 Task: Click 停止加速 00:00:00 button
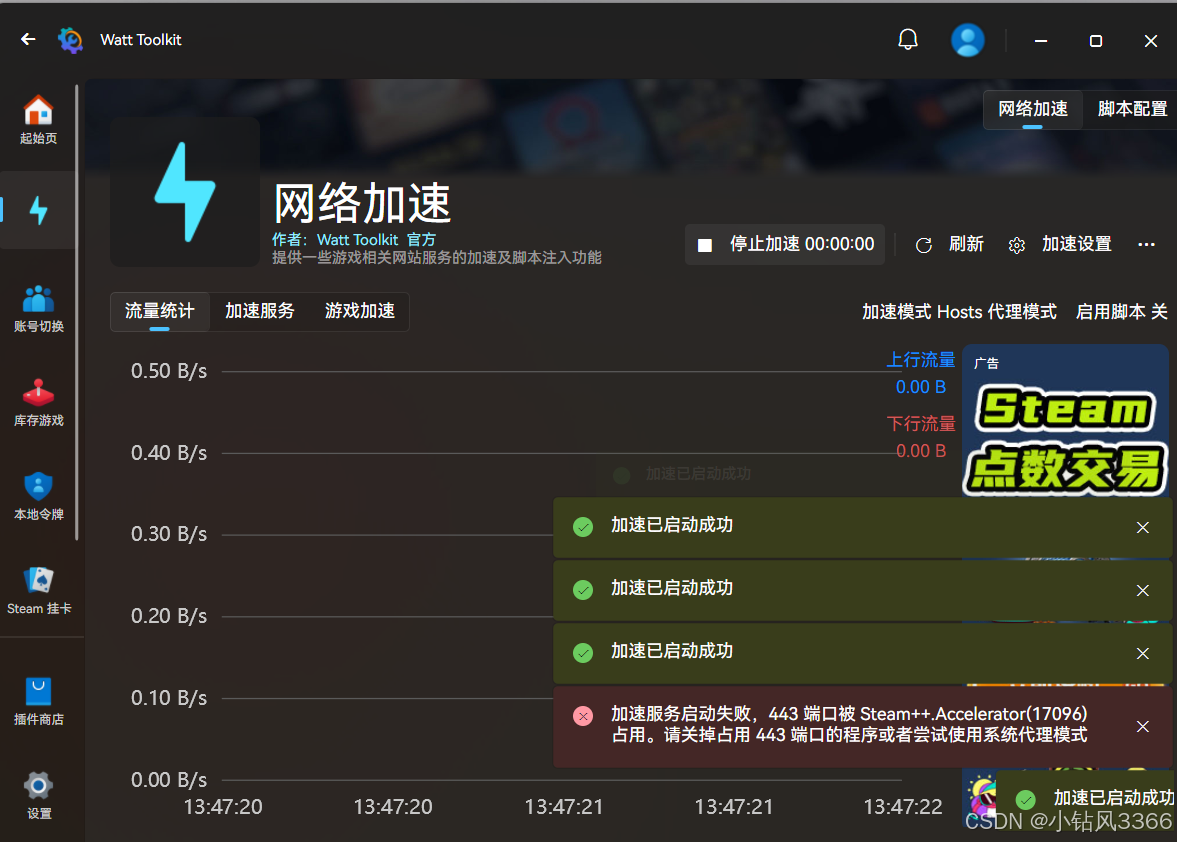pyautogui.click(x=785, y=245)
